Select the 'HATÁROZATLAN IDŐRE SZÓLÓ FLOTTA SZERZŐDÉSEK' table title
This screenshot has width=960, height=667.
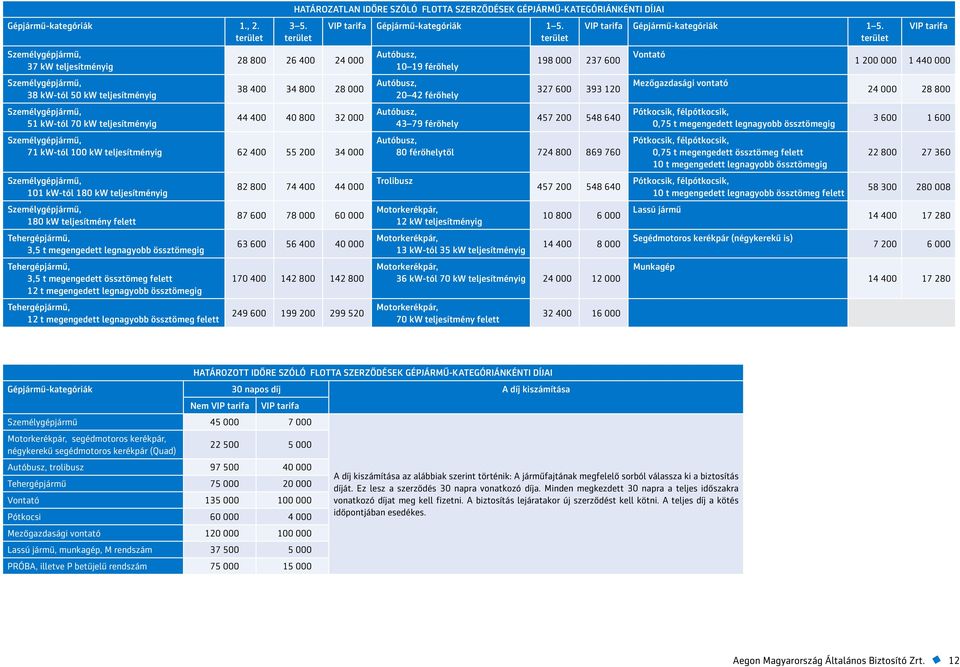click(479, 9)
